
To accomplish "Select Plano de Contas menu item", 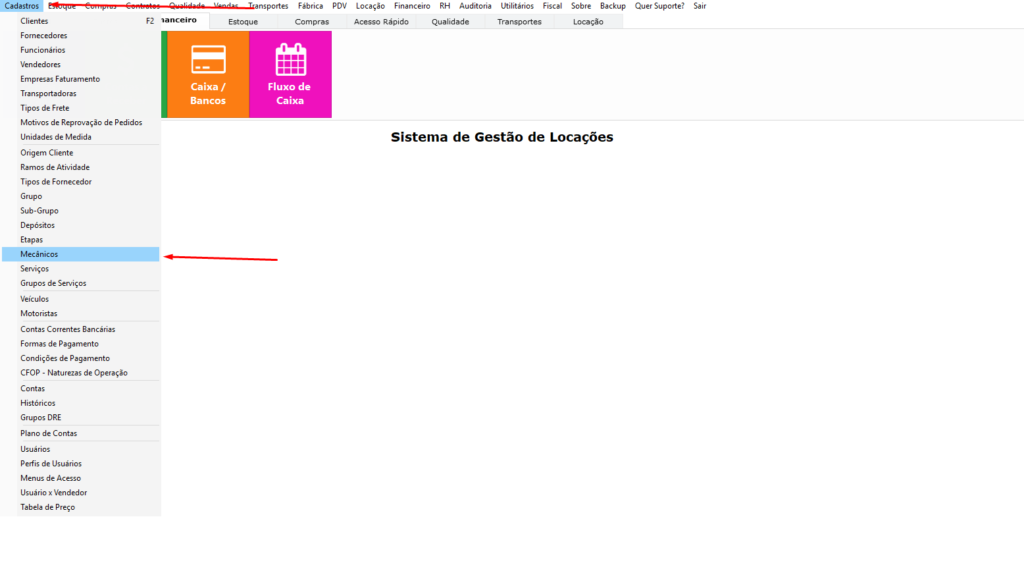I will click(x=49, y=433).
